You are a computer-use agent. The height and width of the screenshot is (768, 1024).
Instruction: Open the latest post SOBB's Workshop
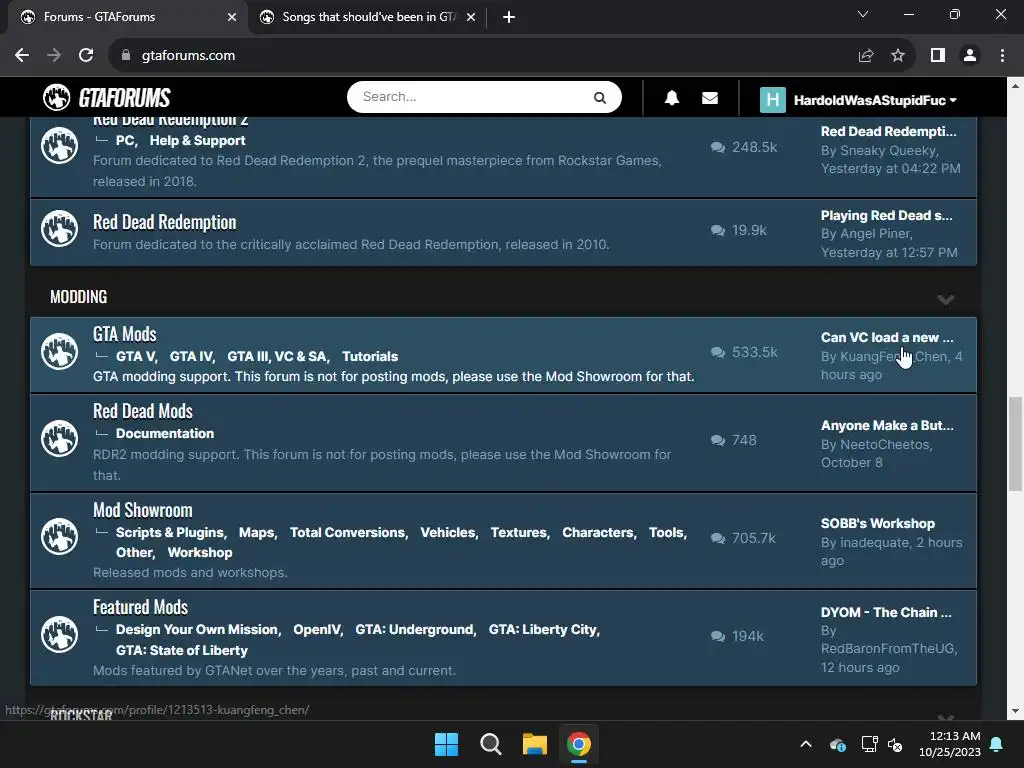click(x=878, y=523)
